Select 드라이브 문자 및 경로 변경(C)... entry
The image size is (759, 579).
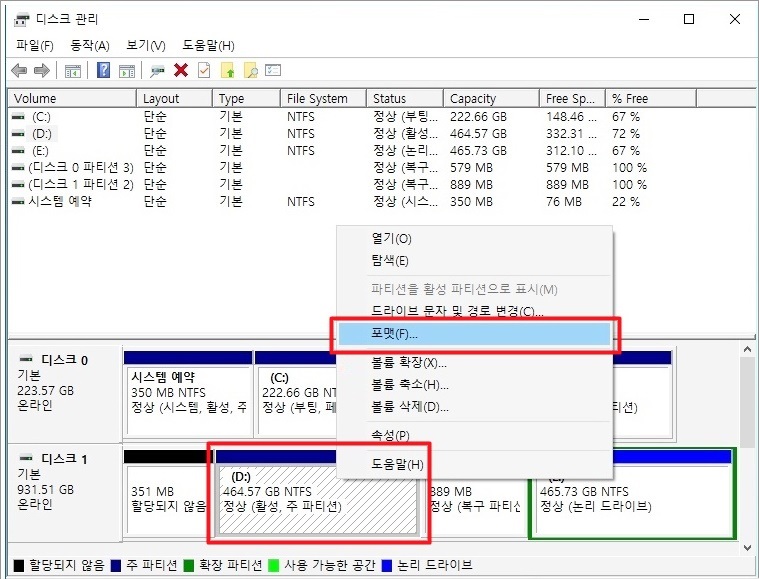(475, 311)
